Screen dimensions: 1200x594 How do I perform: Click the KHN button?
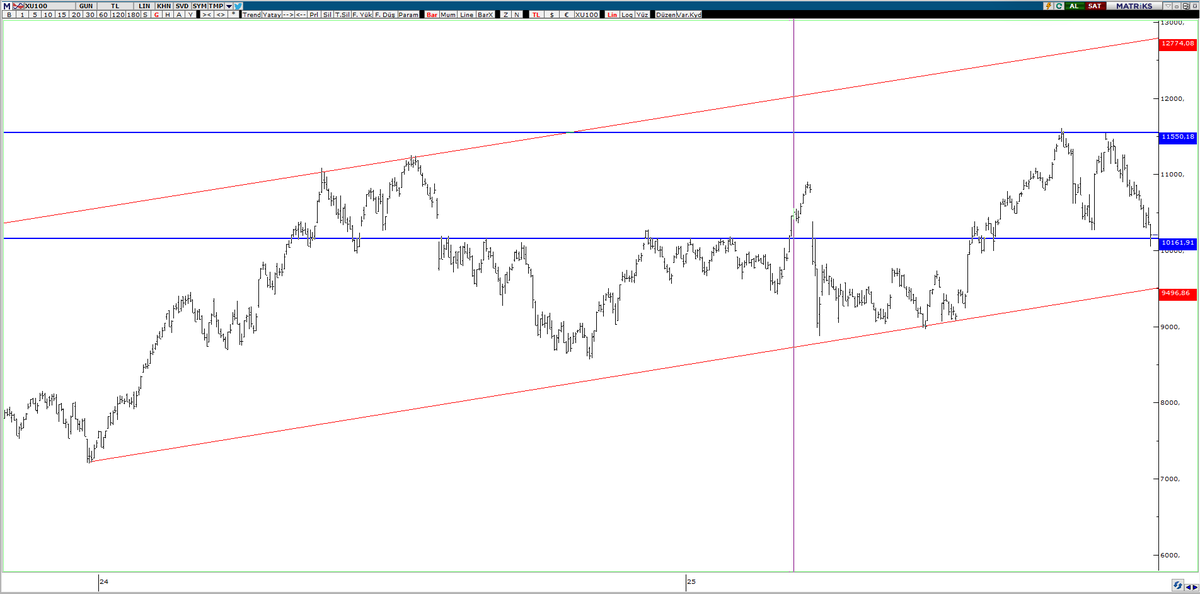coord(164,6)
